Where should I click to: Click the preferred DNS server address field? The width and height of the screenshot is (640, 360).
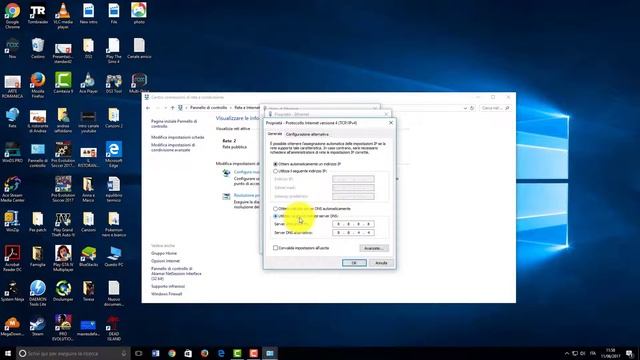353,224
